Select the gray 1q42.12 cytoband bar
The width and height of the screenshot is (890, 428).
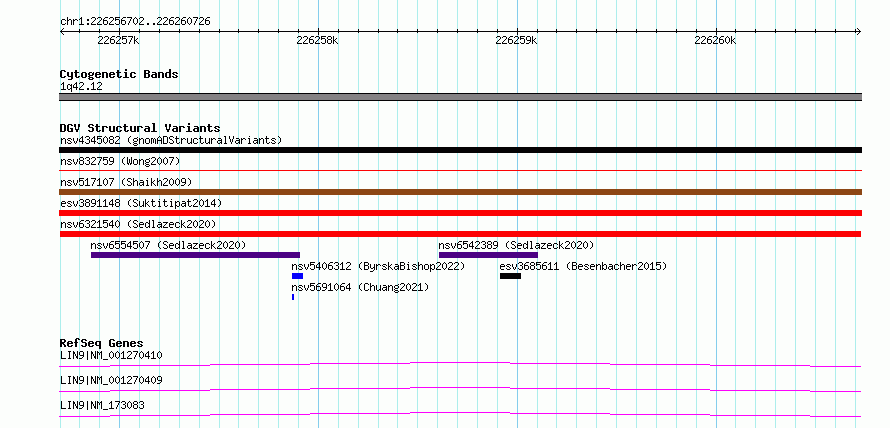coord(460,97)
